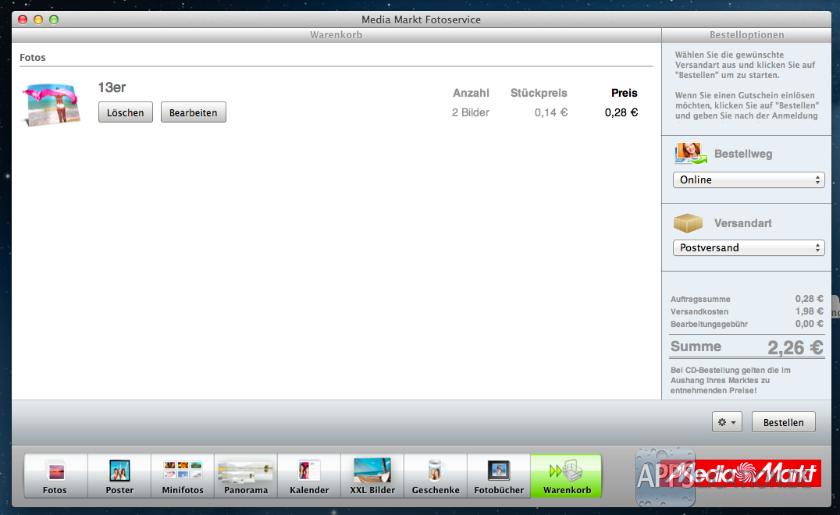Open the Geschenke product category
This screenshot has height=515, width=840.
tap(436, 476)
